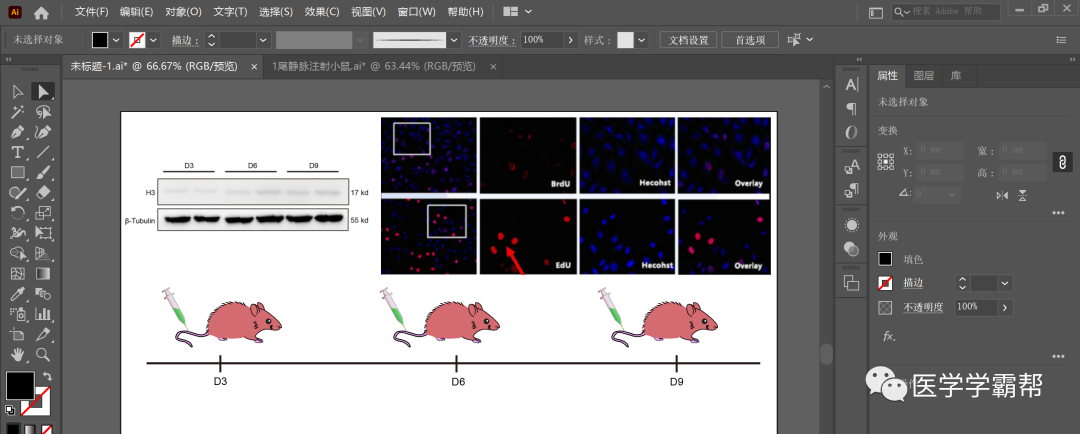
Task: Select the Hand tool
Action: pos(17,354)
